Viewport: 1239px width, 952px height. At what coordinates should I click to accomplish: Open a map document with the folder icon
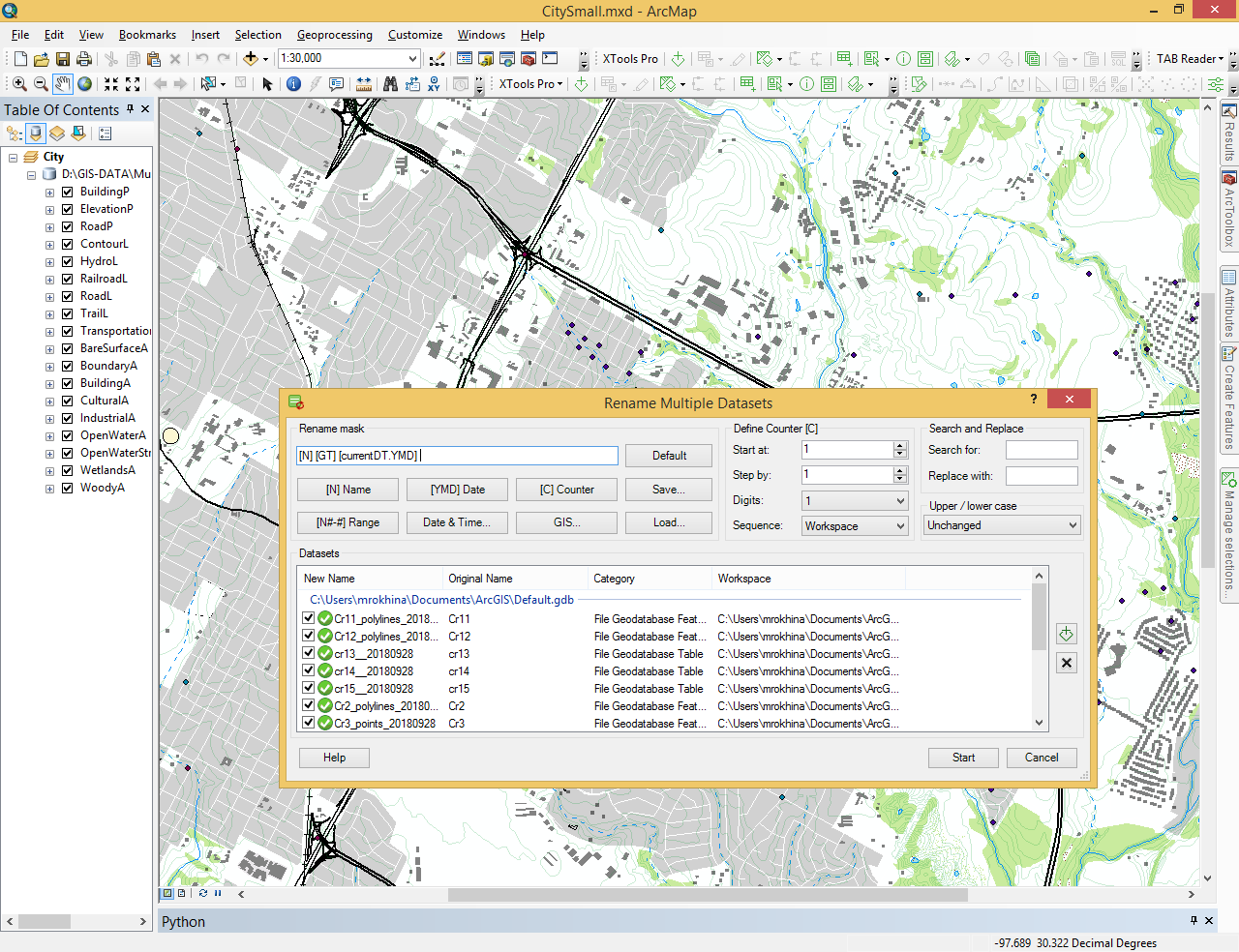click(x=42, y=59)
